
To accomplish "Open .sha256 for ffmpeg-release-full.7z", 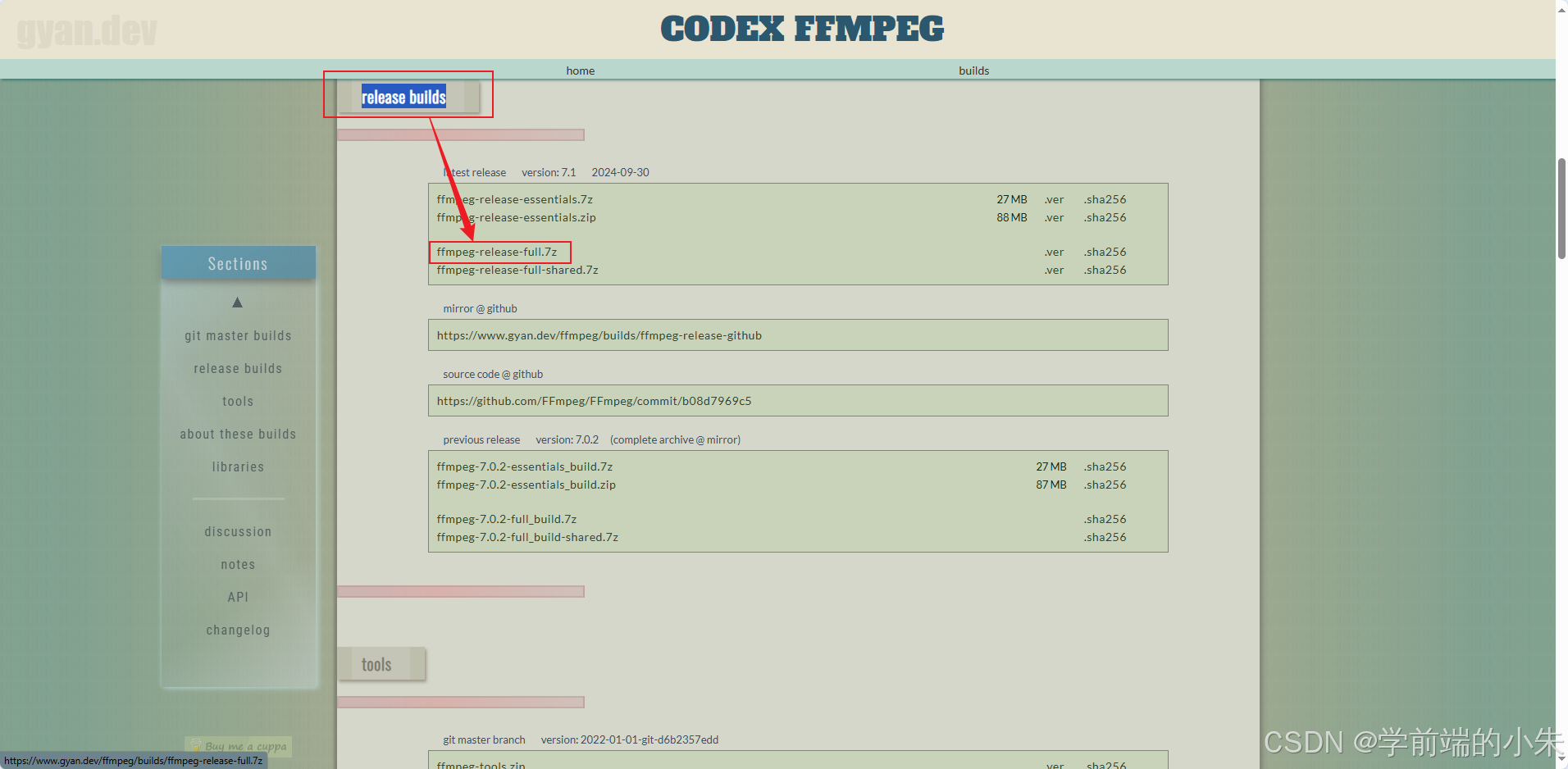I will [x=1105, y=252].
